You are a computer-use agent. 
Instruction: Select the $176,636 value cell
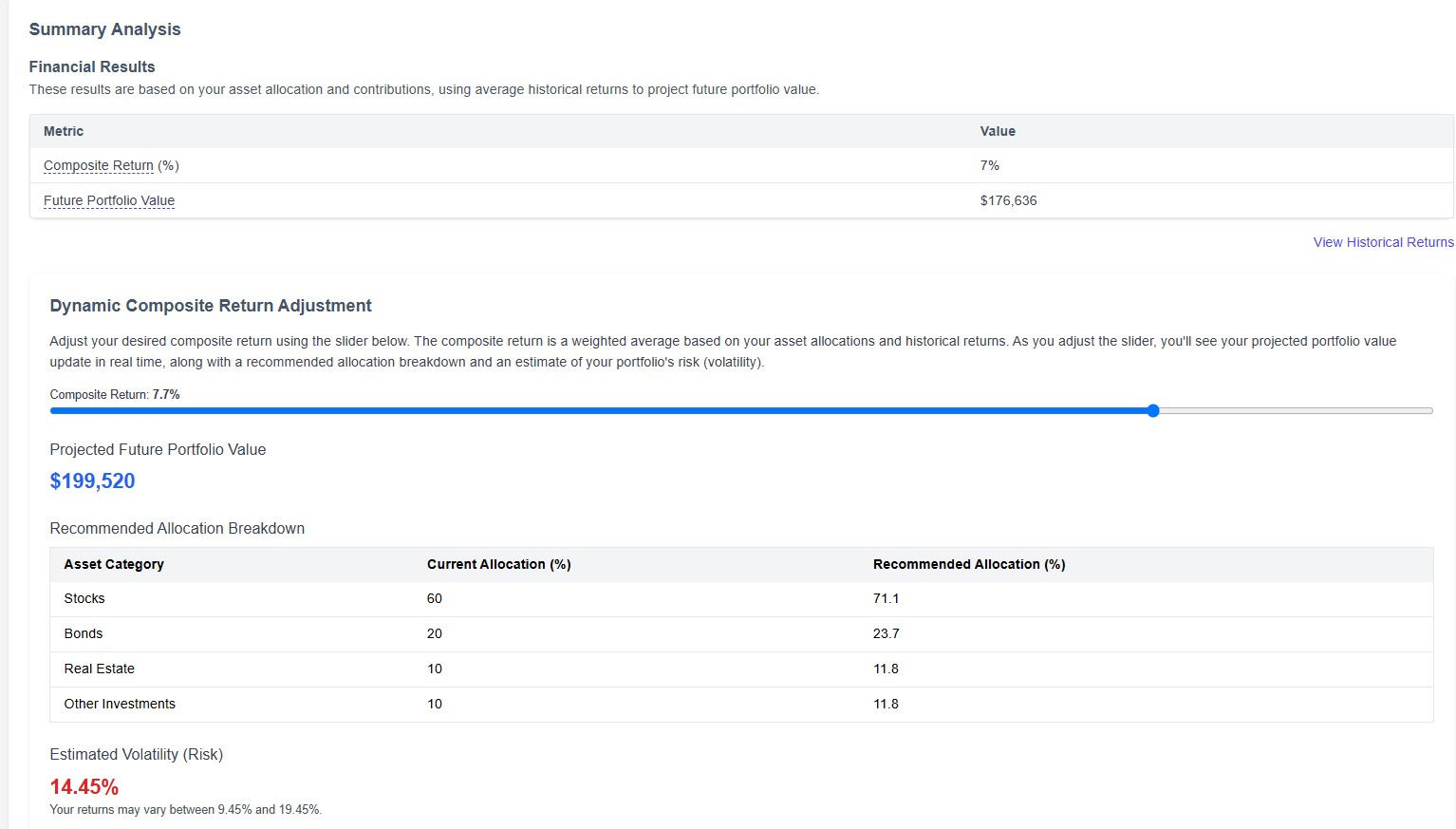(1009, 200)
